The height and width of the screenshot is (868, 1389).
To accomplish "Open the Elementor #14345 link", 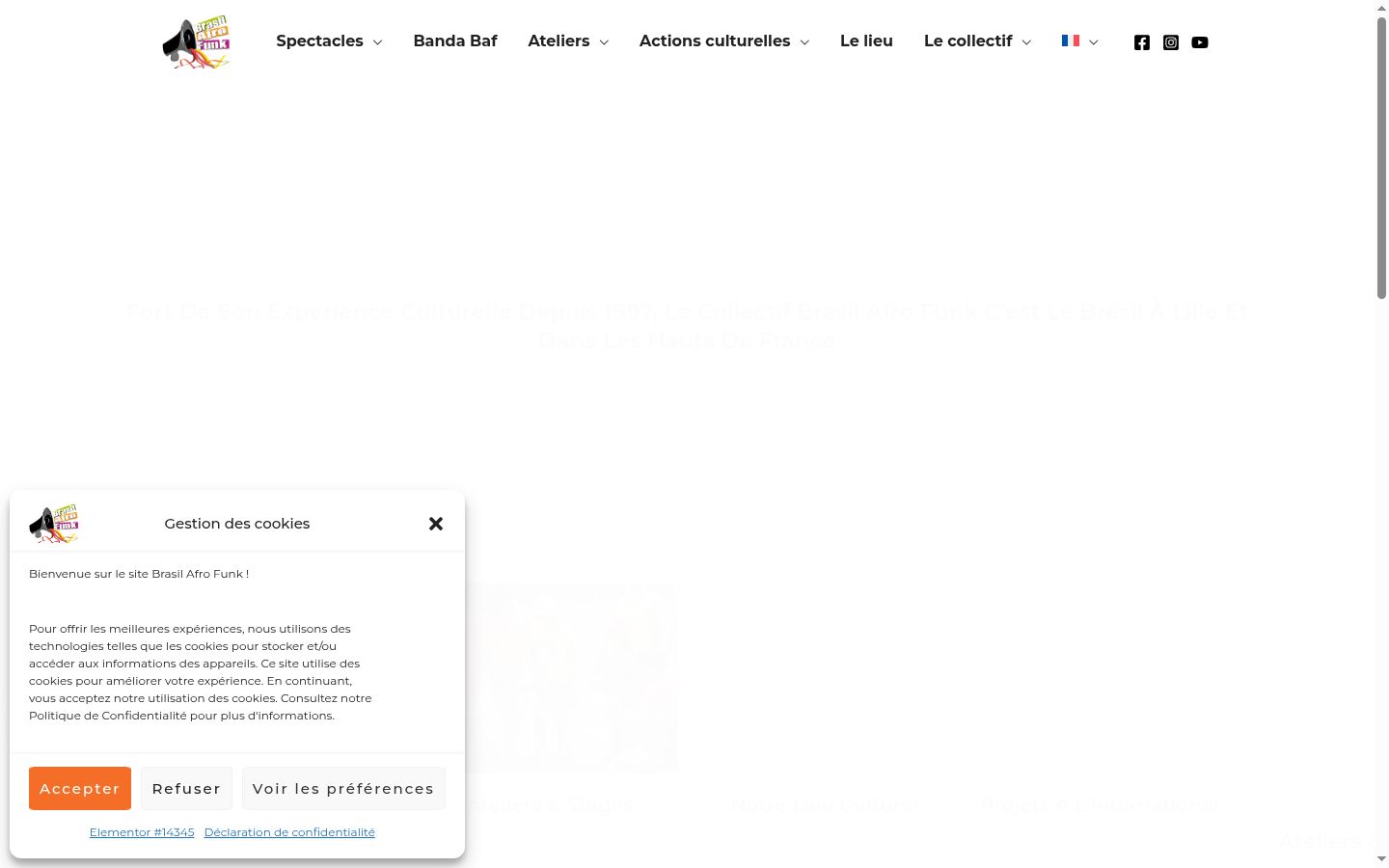I will point(142,832).
